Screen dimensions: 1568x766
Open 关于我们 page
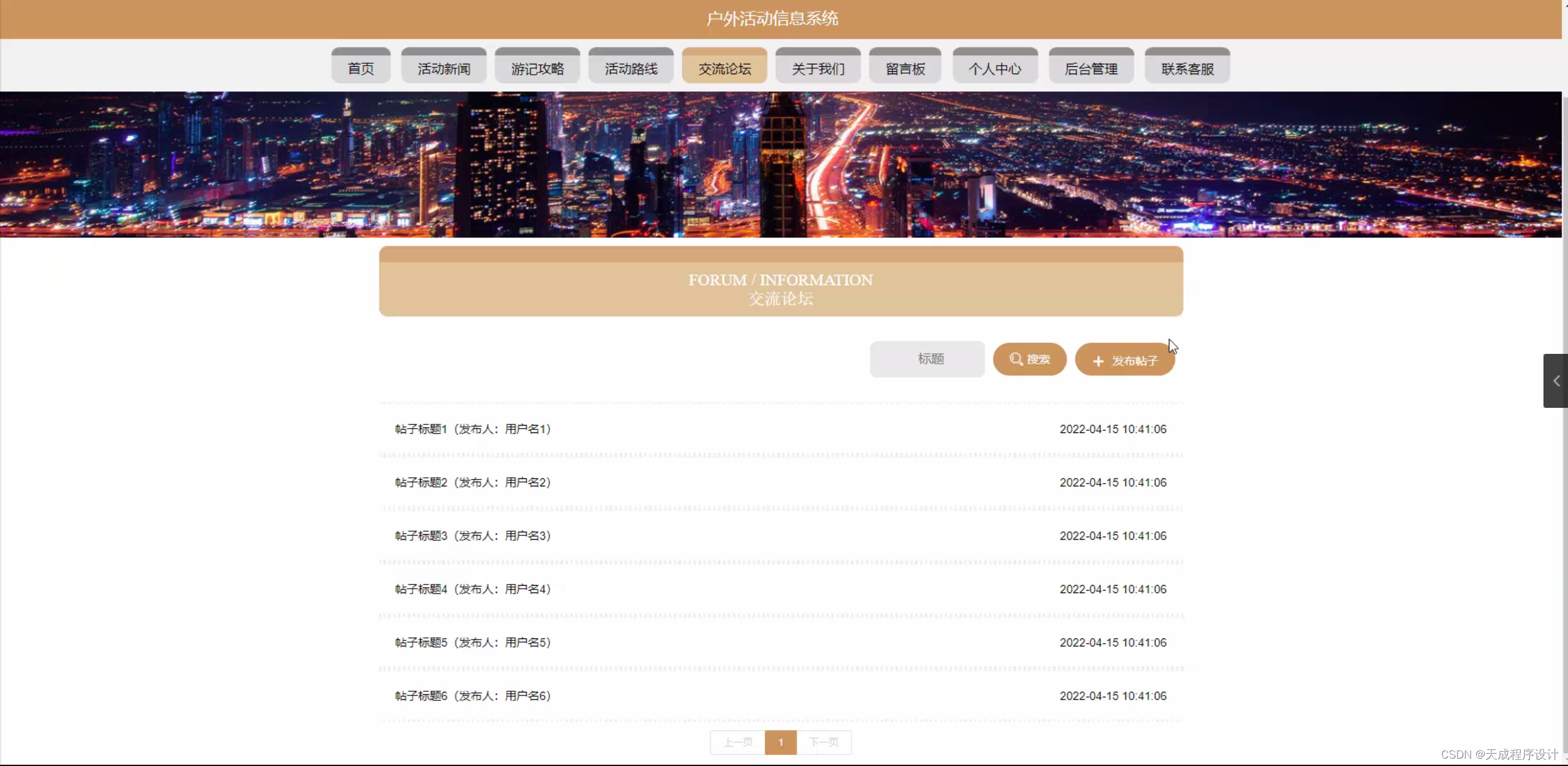tap(818, 69)
